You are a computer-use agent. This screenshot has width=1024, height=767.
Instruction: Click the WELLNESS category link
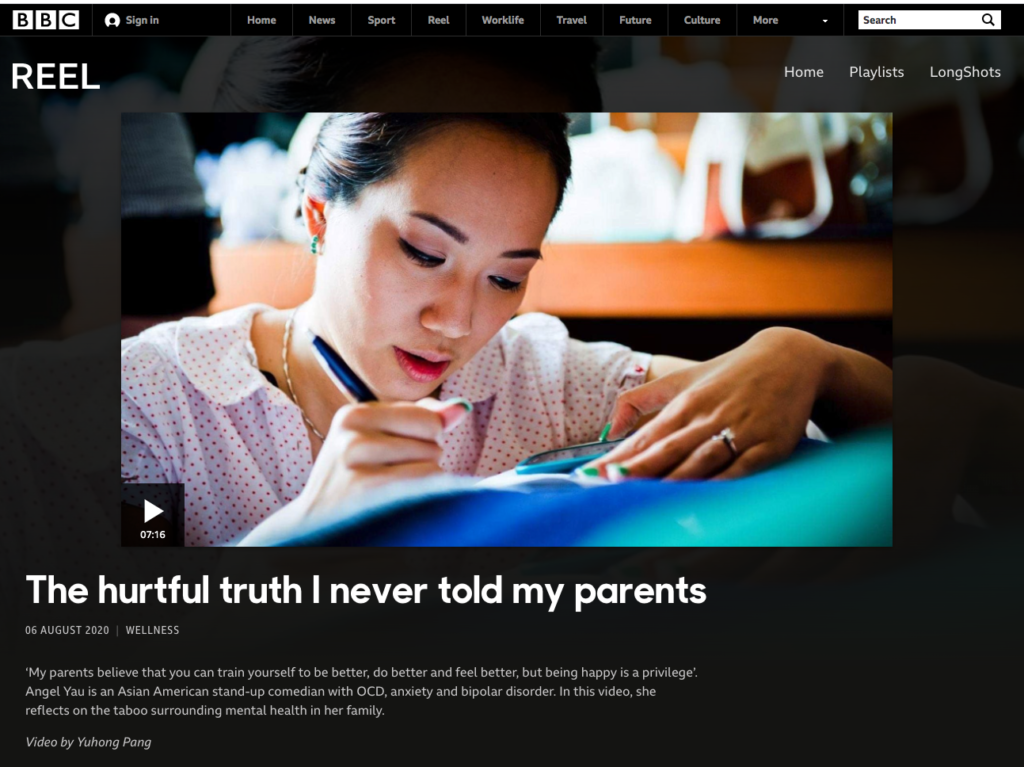tap(152, 630)
